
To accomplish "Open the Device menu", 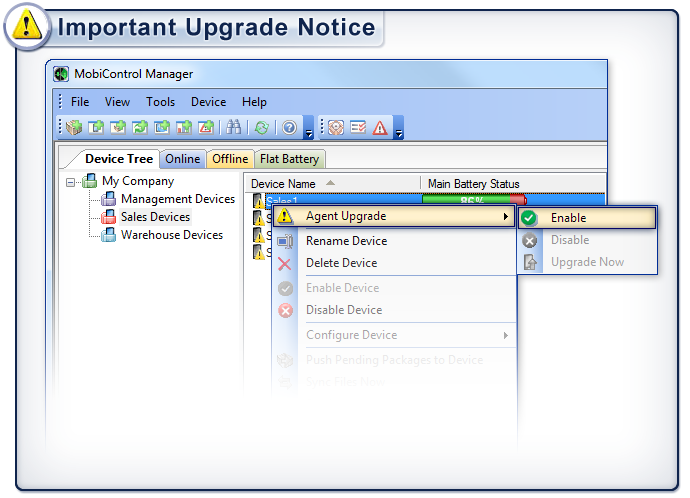I will point(208,102).
